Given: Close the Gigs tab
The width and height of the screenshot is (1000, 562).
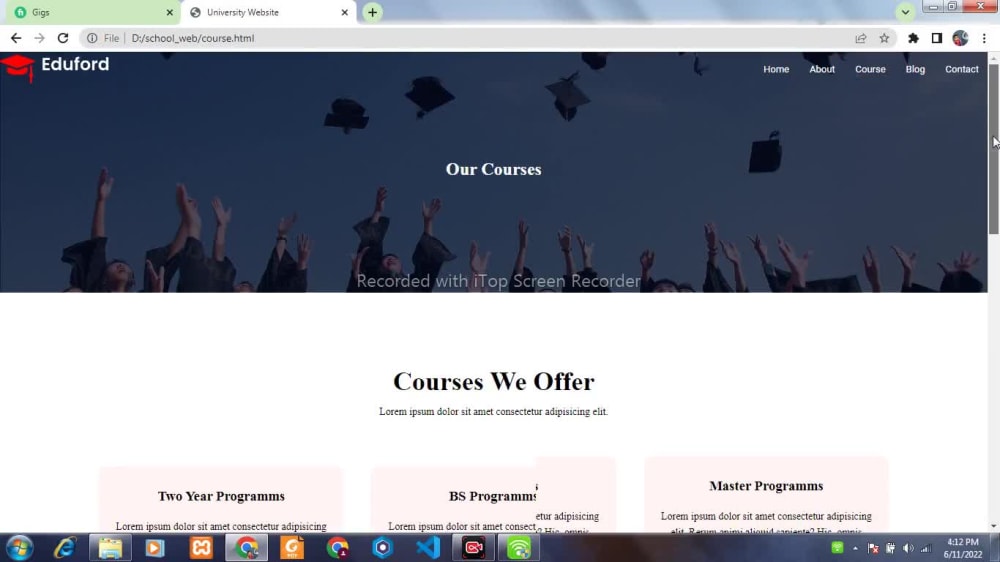Looking at the screenshot, I should click(170, 12).
